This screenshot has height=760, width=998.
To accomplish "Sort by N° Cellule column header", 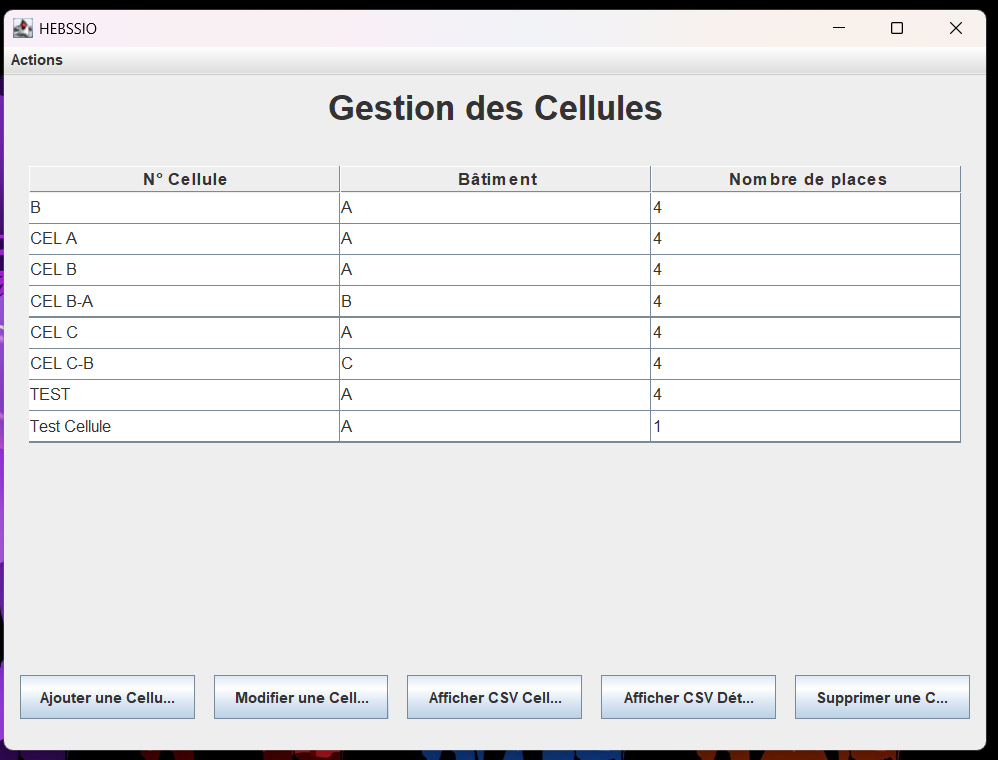I will tap(185, 180).
